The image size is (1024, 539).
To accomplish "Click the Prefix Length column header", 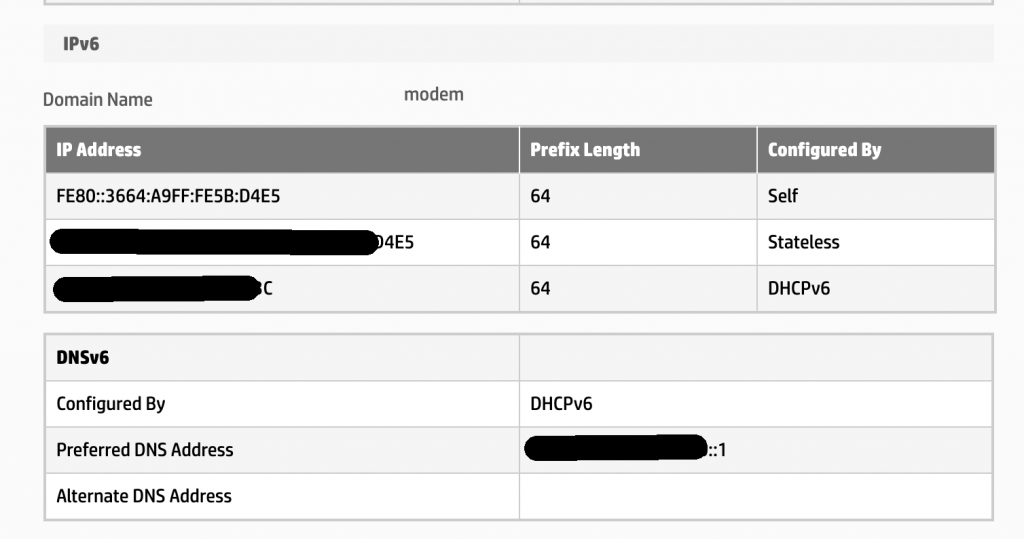I will [585, 150].
